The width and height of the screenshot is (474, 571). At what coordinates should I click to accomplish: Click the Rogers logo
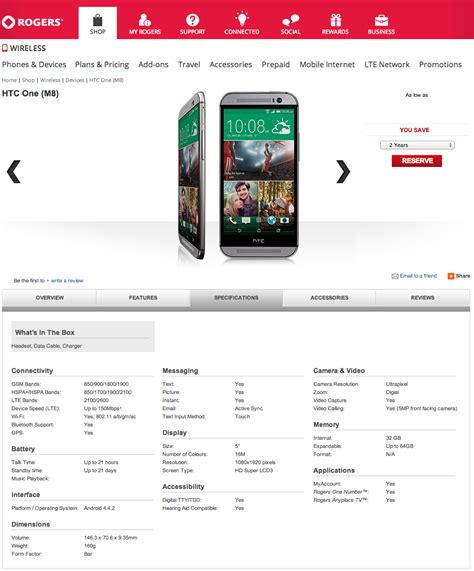pos(32,22)
